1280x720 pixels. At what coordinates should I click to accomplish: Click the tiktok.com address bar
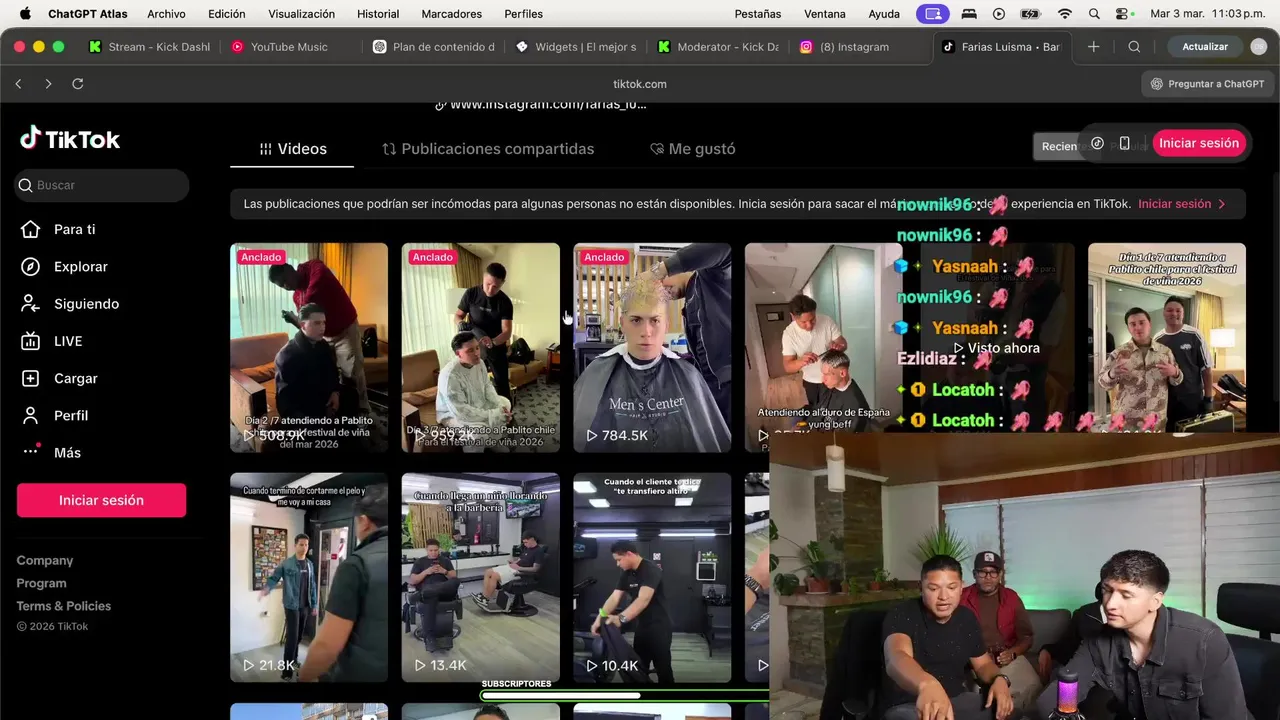(x=640, y=84)
